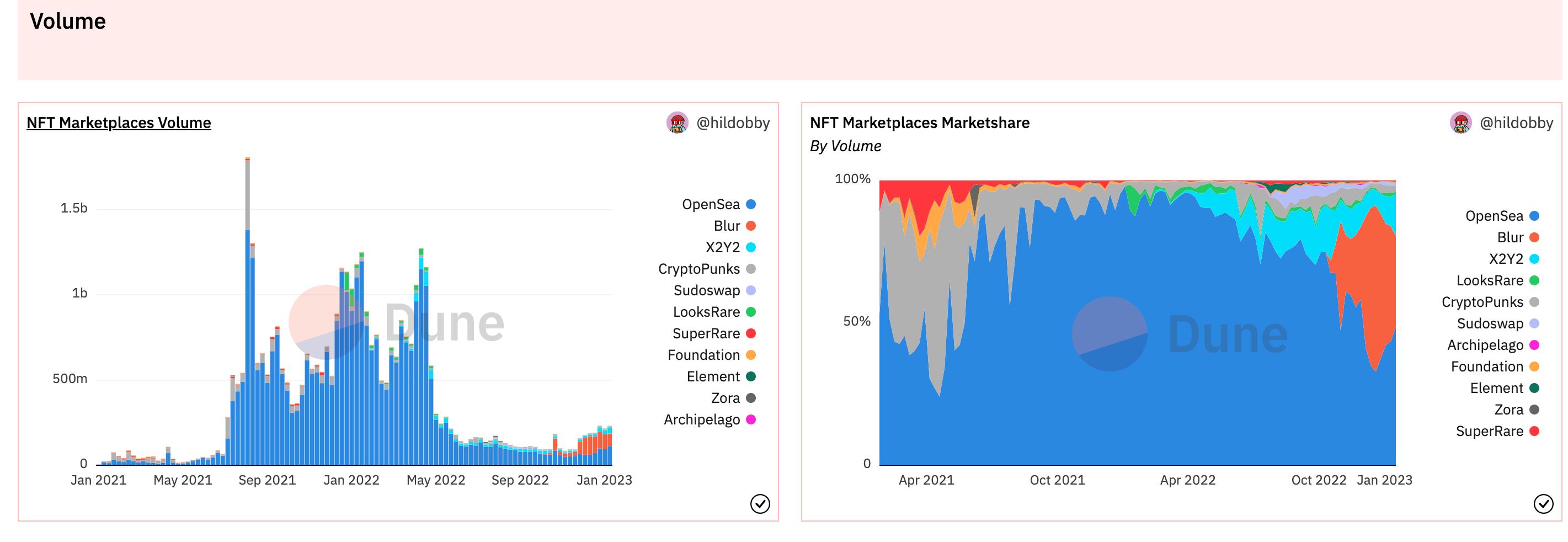Click hildobby avatar on Volume chart
Screen dimensions: 1568x542
point(677,123)
